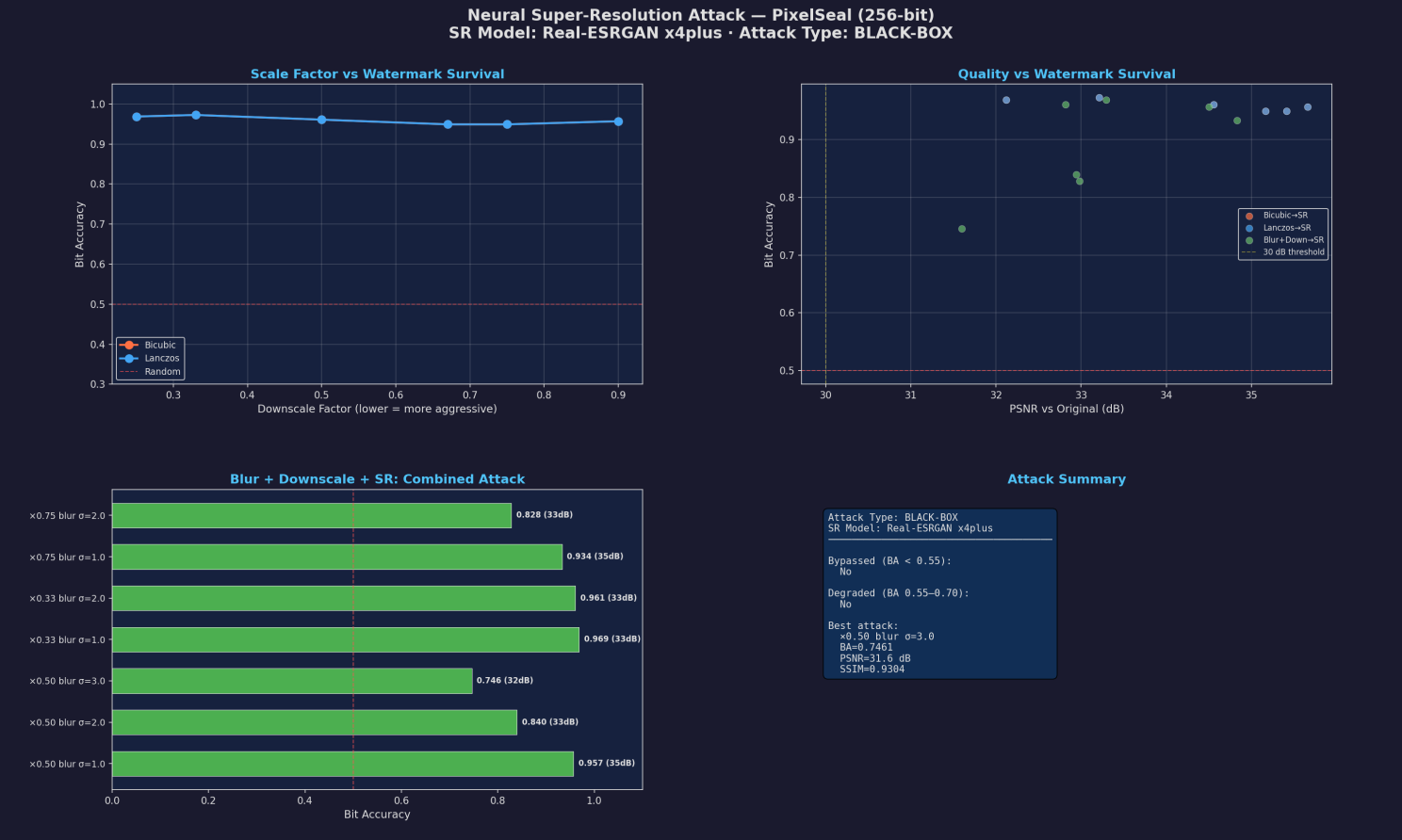Click 'Degraded (BA 0.55–0.70):' in the summary box
The image size is (1402, 840).
[899, 593]
